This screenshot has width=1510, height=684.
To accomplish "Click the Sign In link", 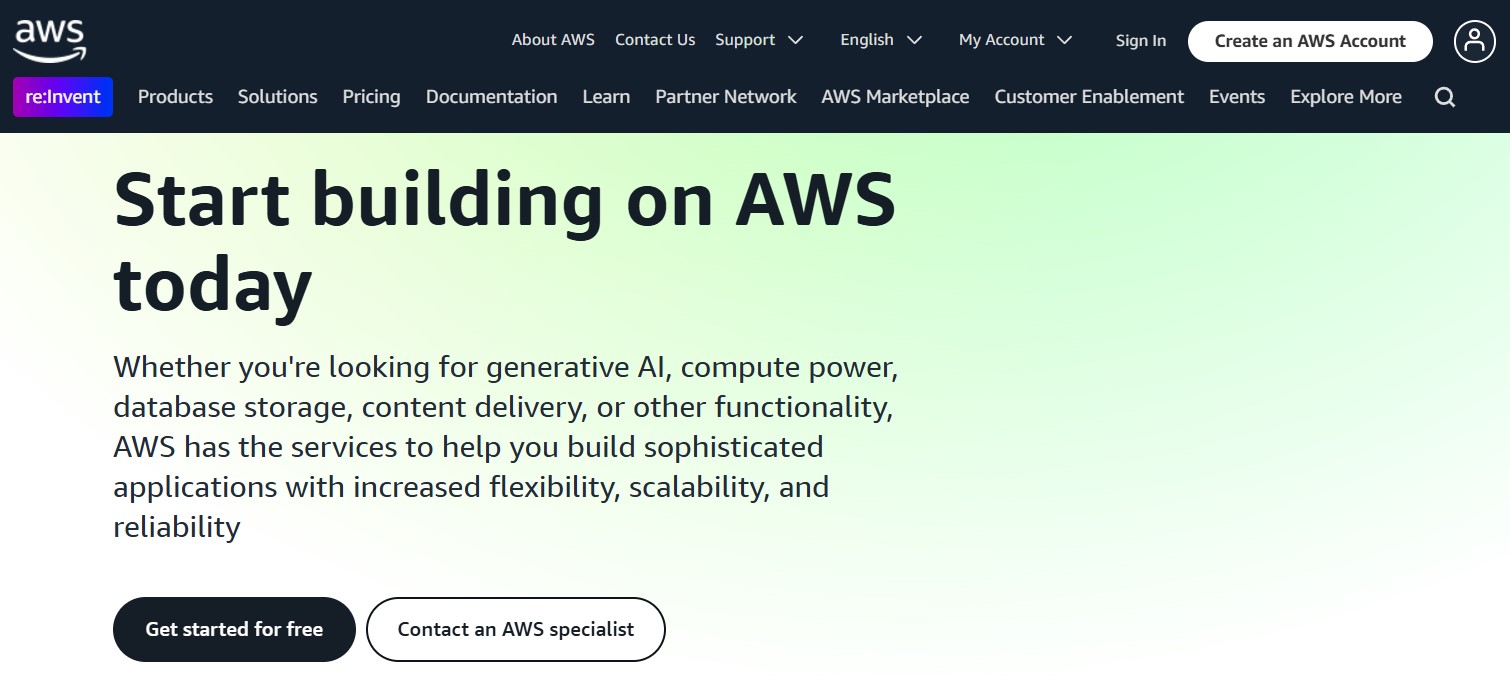I will click(x=1140, y=40).
